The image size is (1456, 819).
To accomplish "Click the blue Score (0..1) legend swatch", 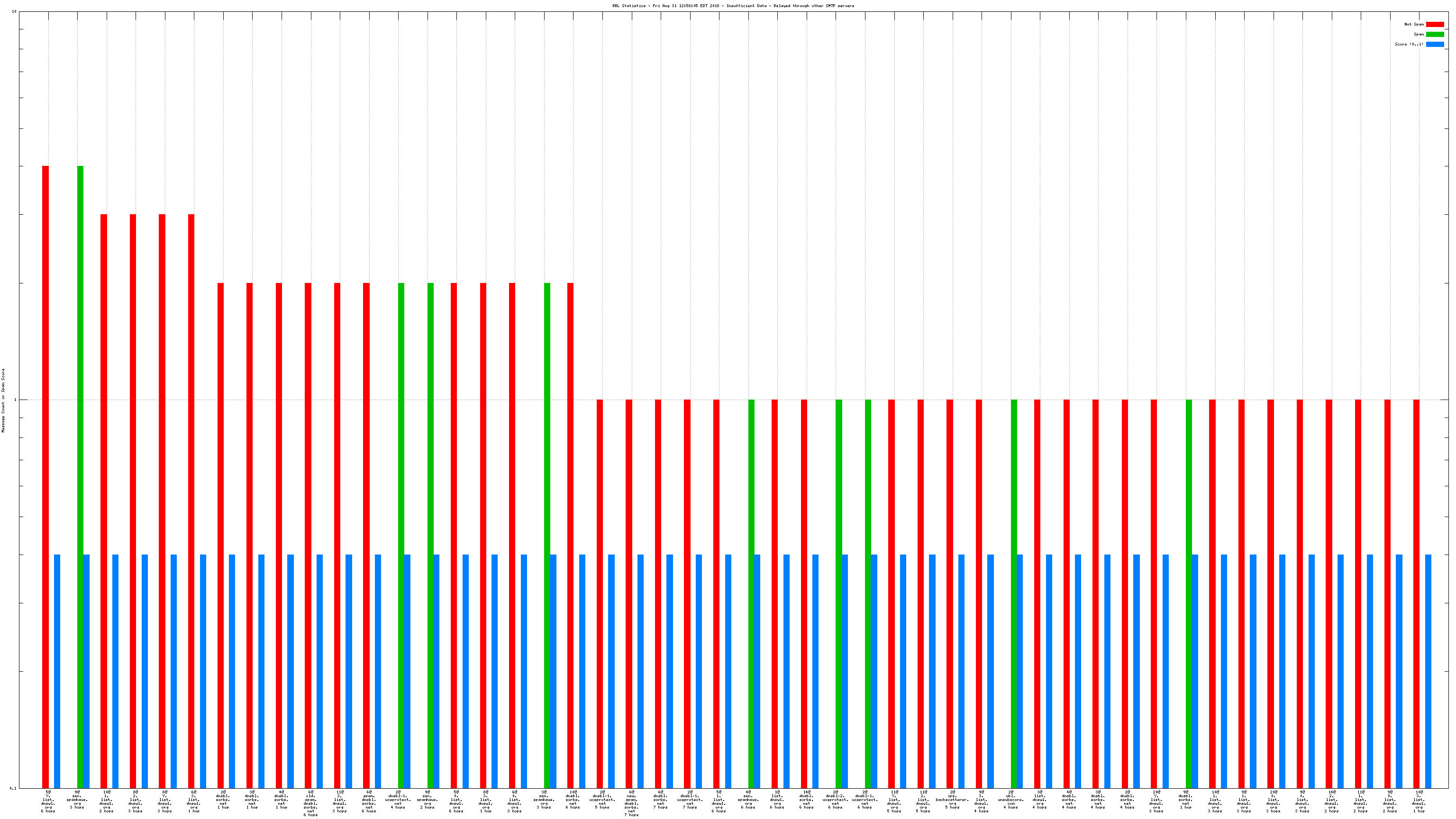I will point(1435,44).
